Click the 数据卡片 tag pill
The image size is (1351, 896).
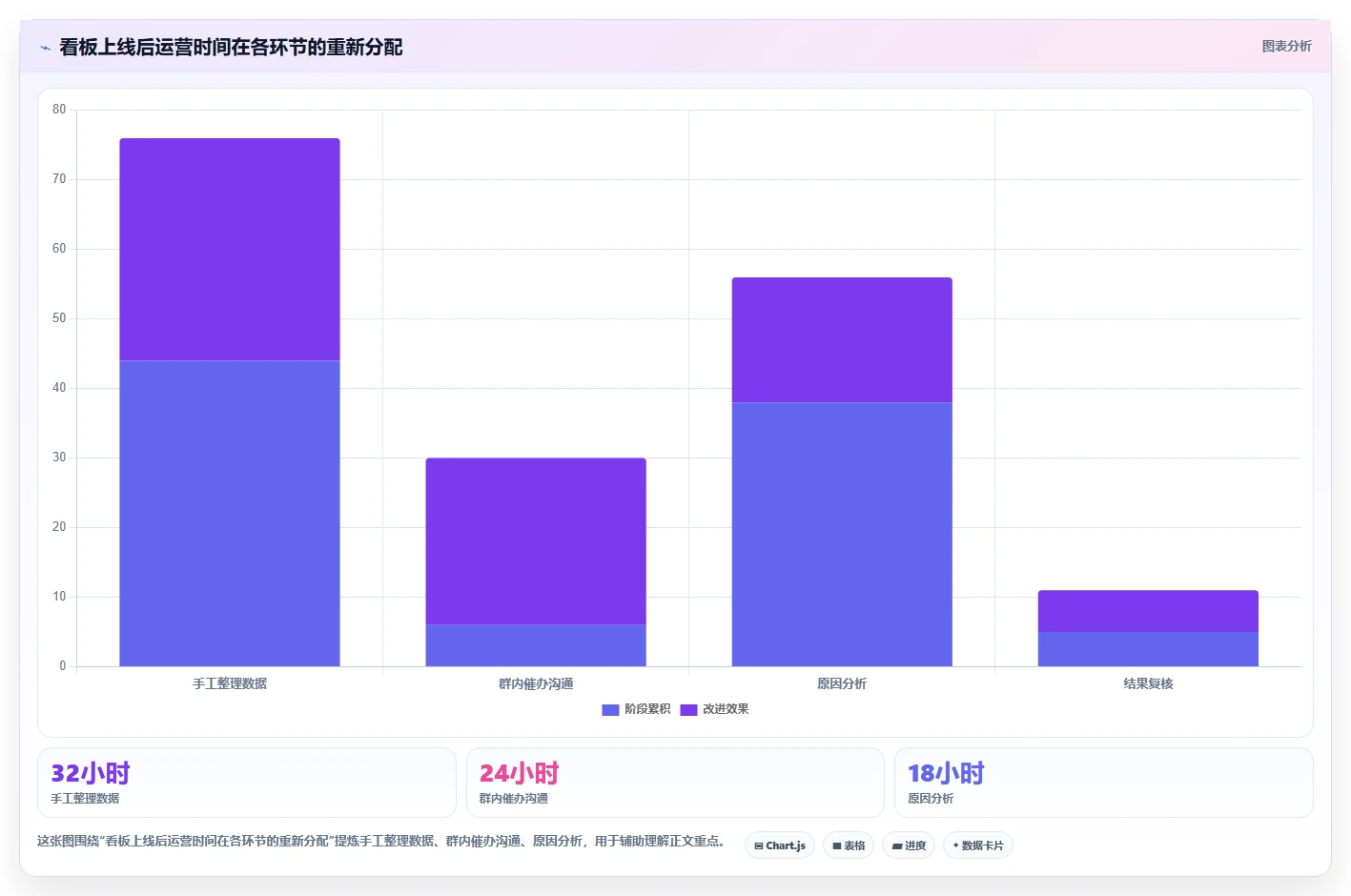(978, 845)
